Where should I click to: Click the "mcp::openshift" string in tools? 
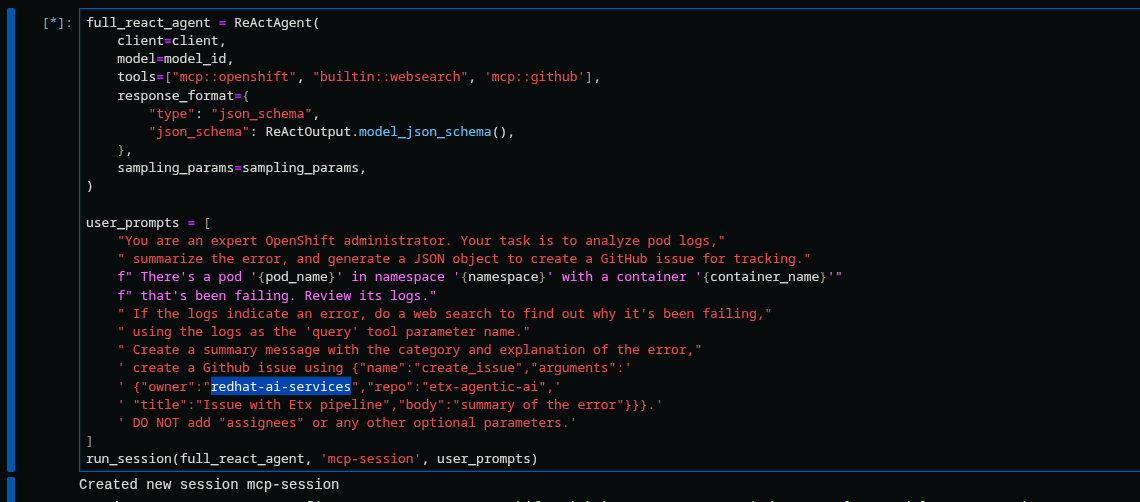[x=234, y=77]
